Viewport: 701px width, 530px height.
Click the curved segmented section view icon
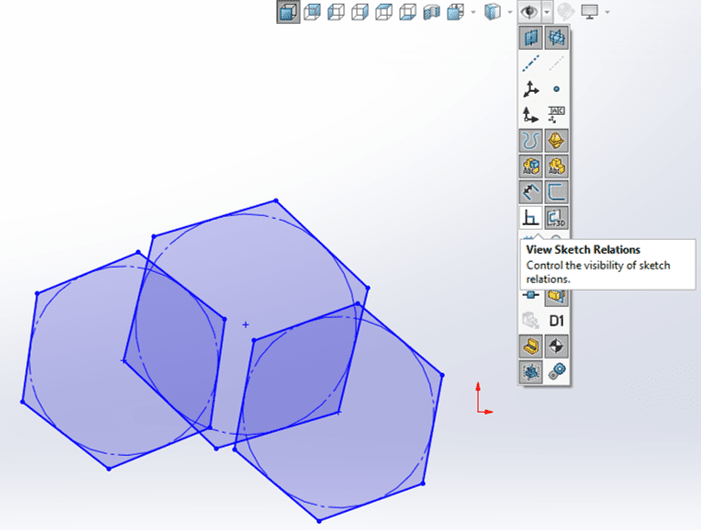pyautogui.click(x=431, y=12)
